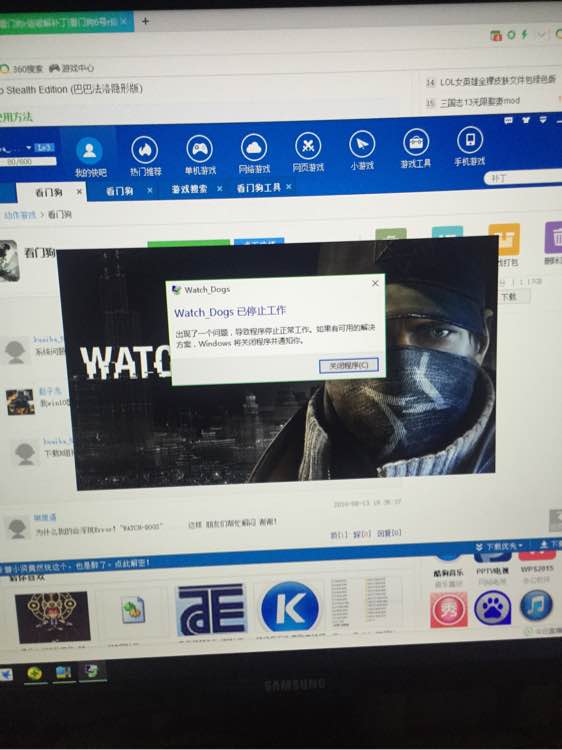Image resolution: width=562 pixels, height=750 pixels.
Task: Click the 回复 link under the comment
Action: coord(389,533)
